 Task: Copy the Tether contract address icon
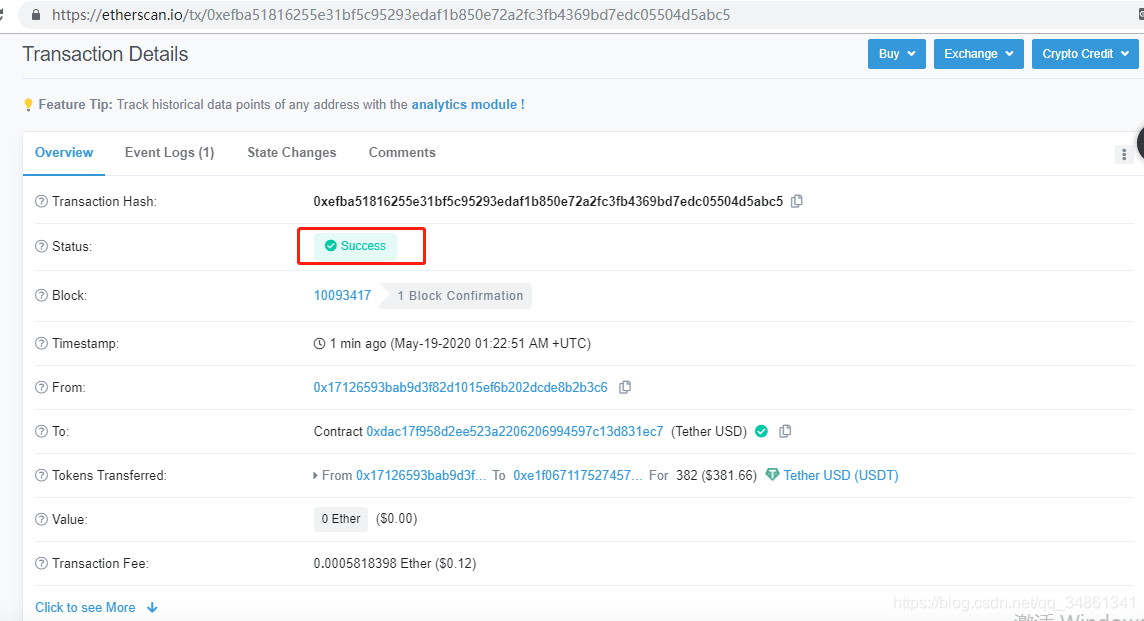click(x=785, y=431)
